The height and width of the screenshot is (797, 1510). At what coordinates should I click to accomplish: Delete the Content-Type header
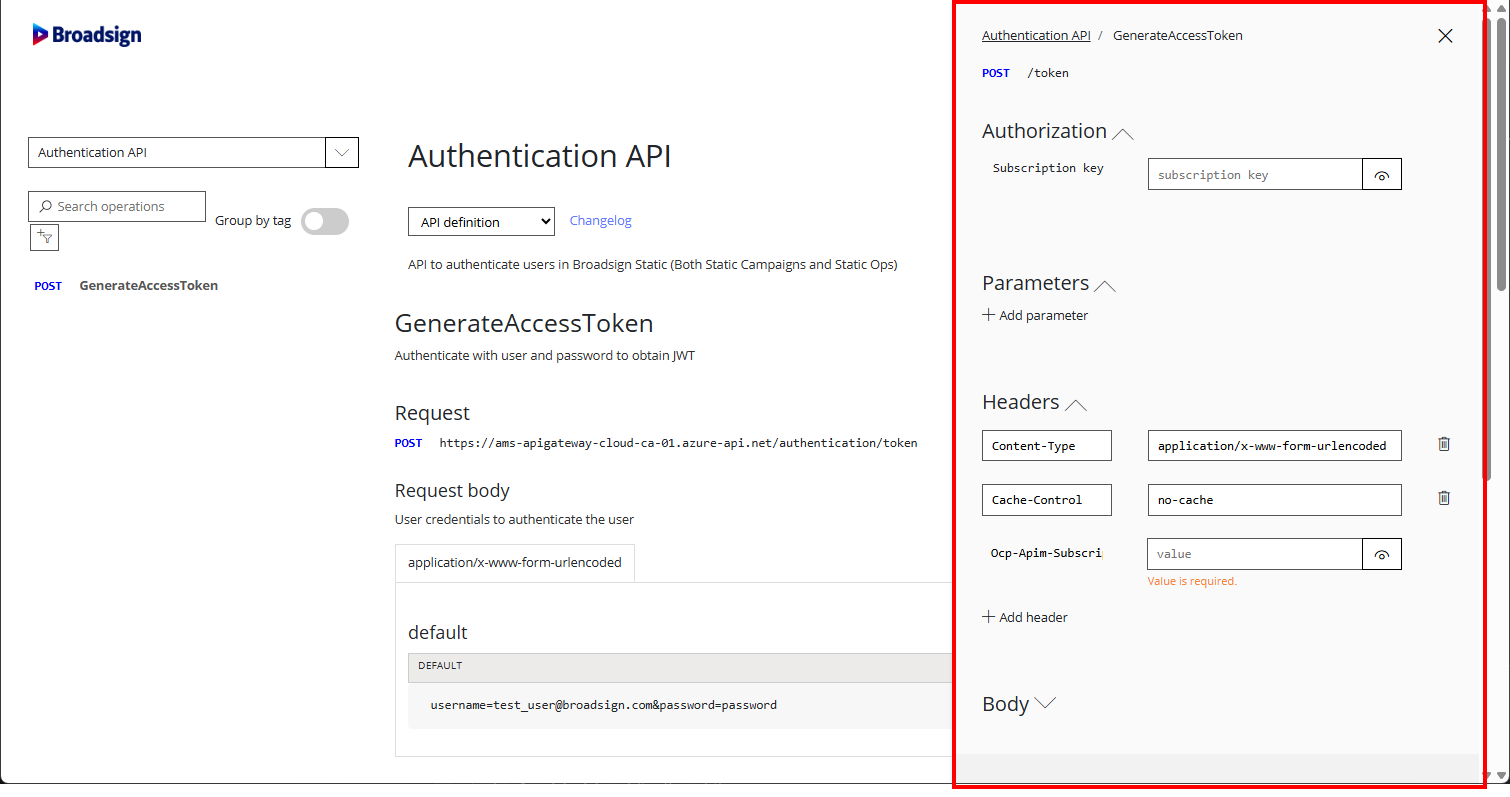[1444, 444]
